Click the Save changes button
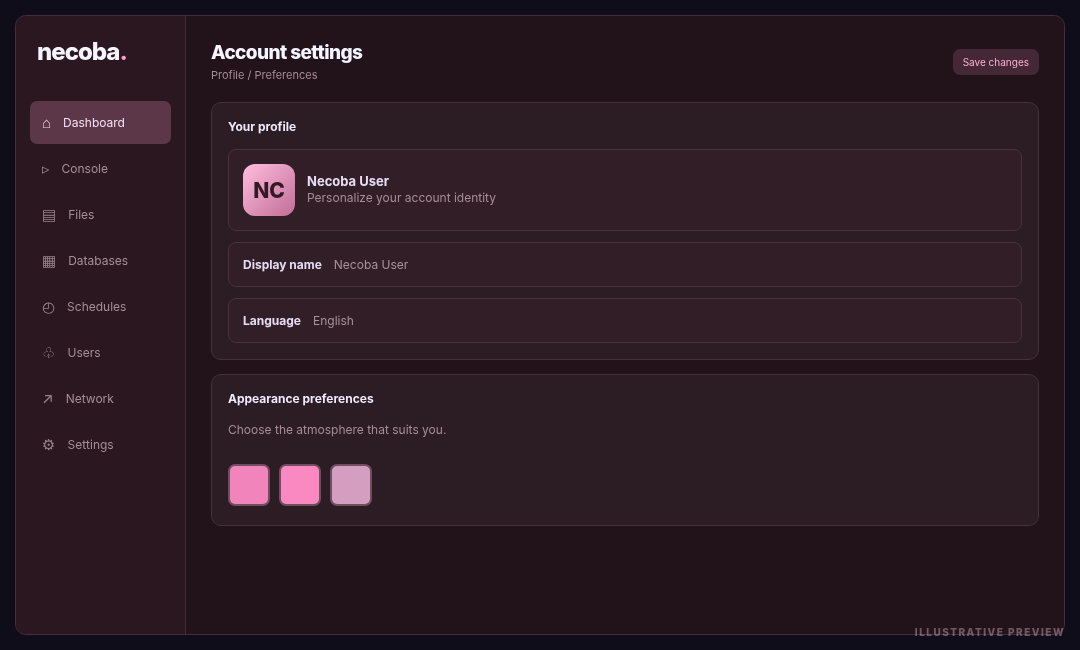The image size is (1080, 650). pos(995,62)
